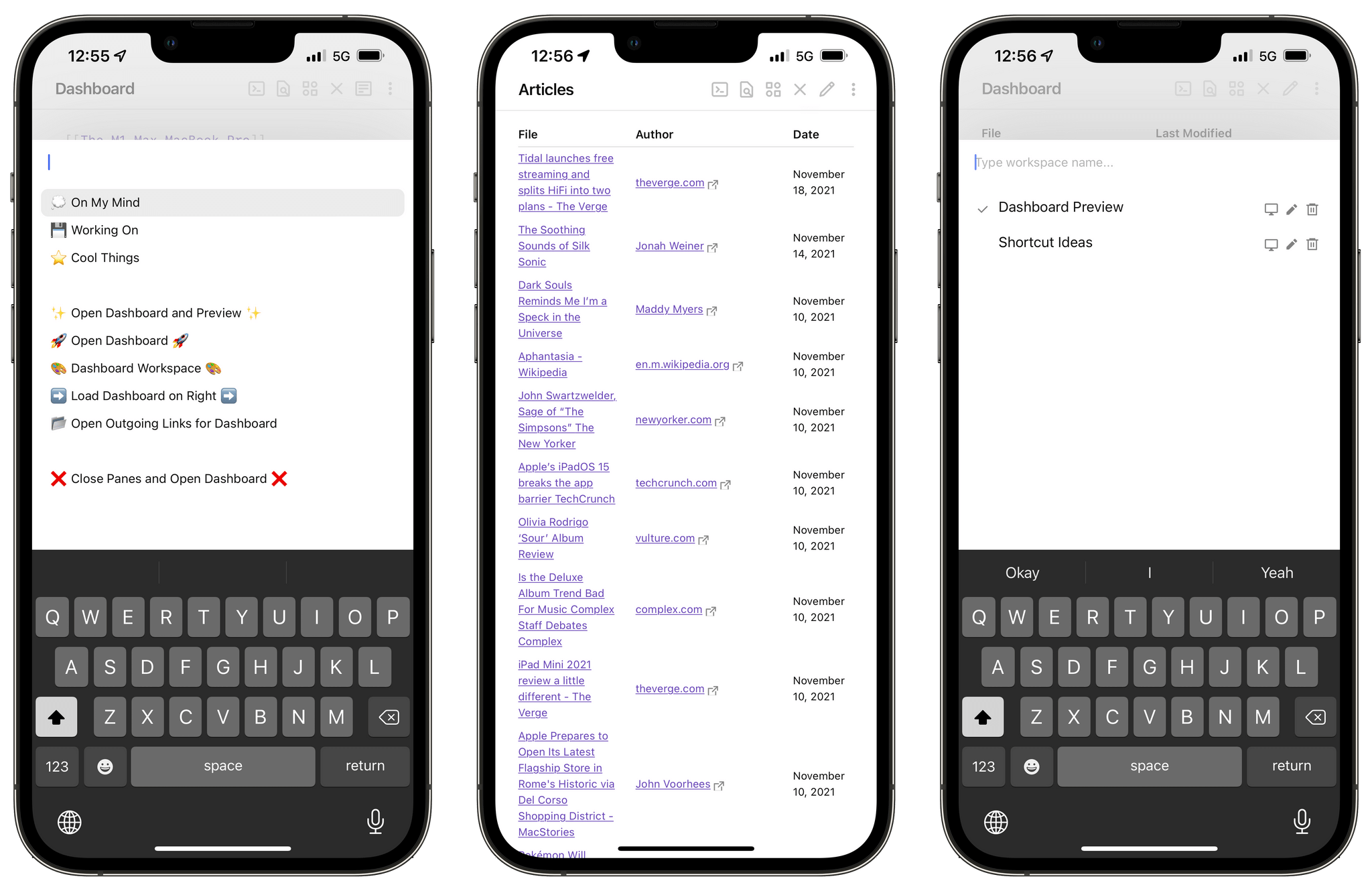
Task: Expand the outgoing links option in Dashboard
Action: pyautogui.click(x=188, y=422)
